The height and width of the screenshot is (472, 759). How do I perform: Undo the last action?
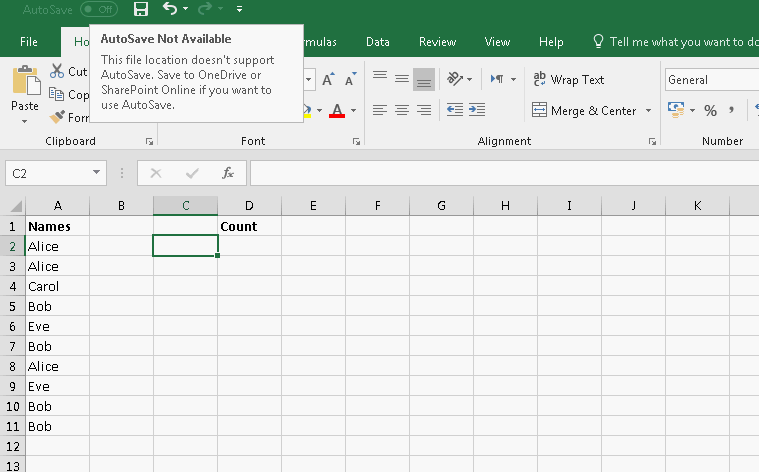click(169, 9)
